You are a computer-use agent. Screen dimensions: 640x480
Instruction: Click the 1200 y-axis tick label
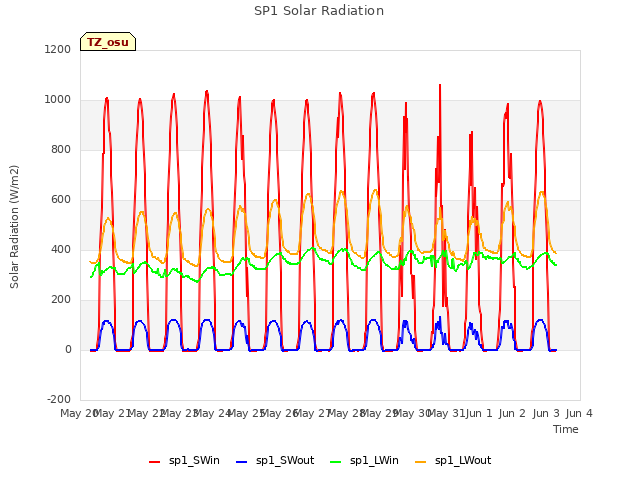pyautogui.click(x=58, y=49)
